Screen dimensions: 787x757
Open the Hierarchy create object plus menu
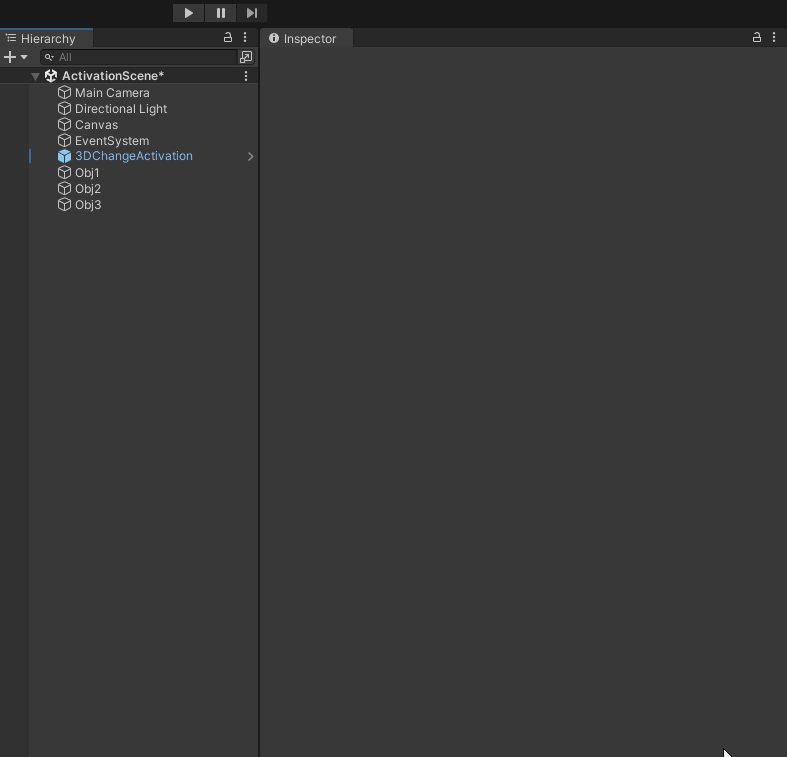point(15,57)
